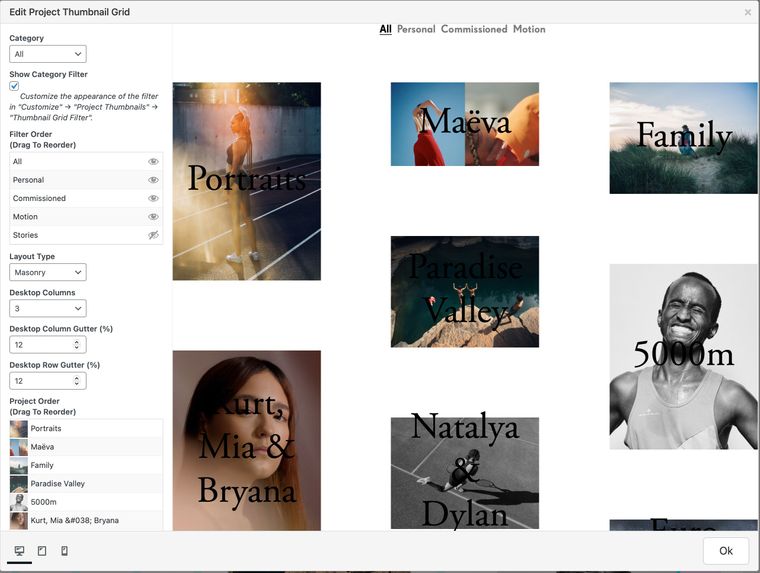The height and width of the screenshot is (573, 760).
Task: Open the Category dropdown
Action: (x=48, y=54)
